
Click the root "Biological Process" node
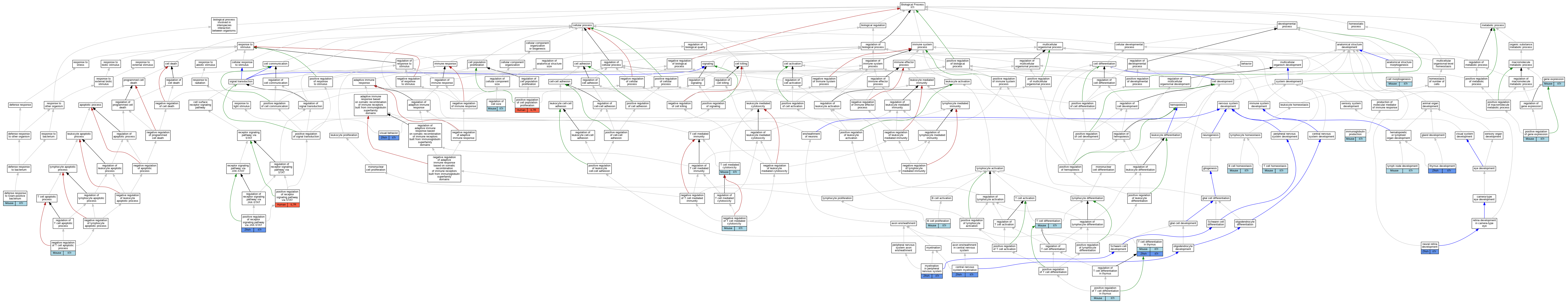(x=913, y=6)
